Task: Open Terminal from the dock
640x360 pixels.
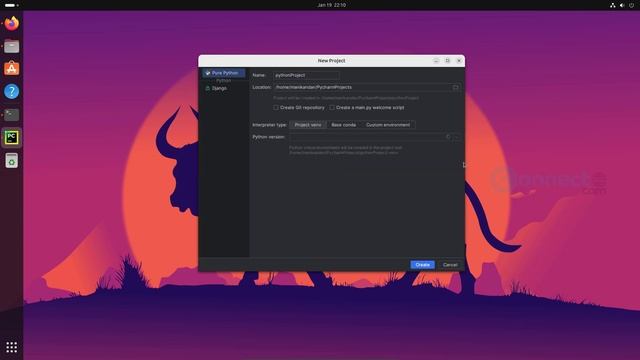Action: (x=11, y=115)
